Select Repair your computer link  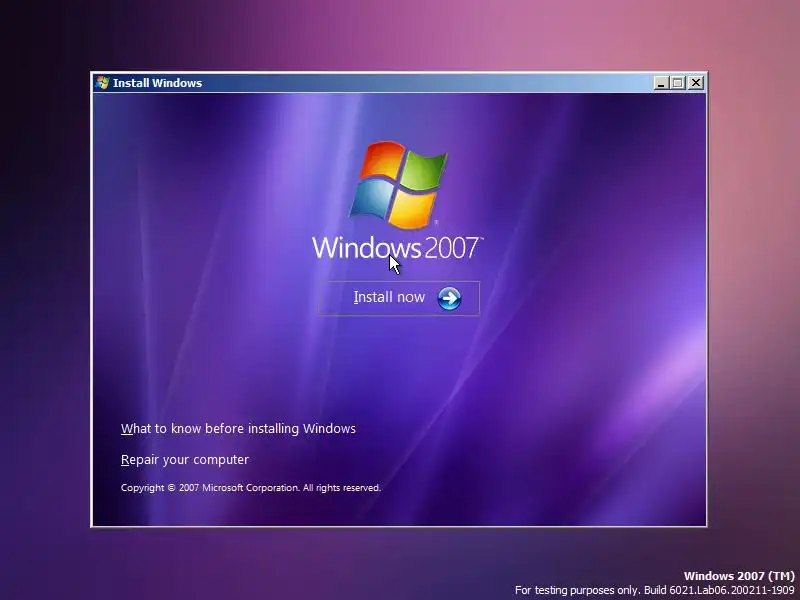185,460
